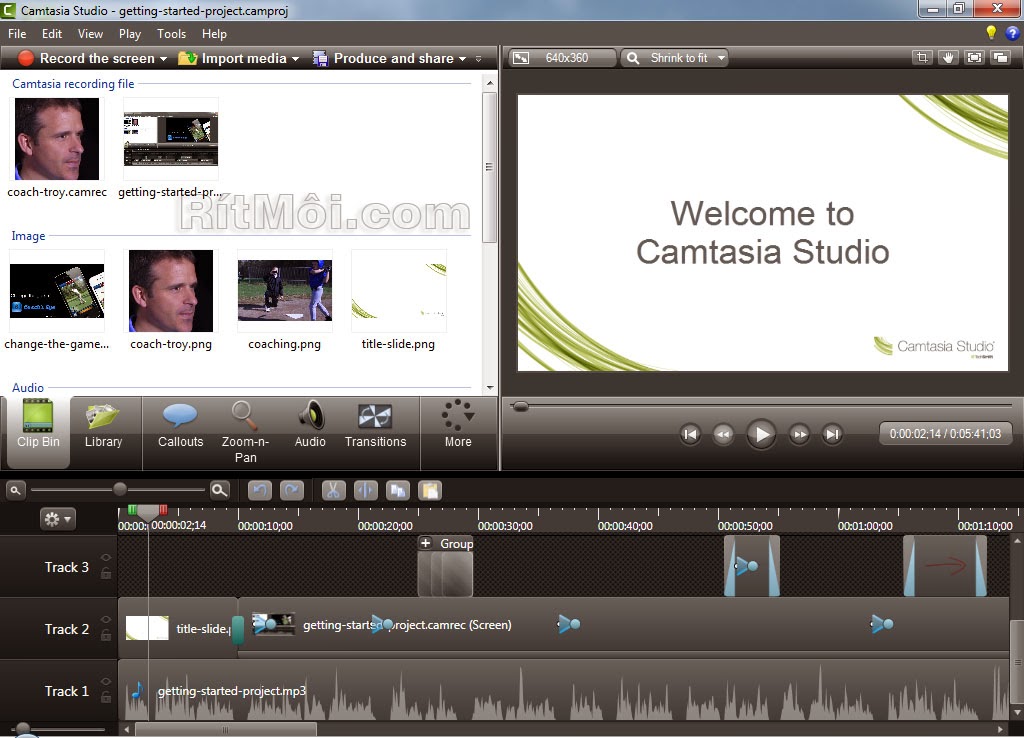Select getting-started-project.mp3 audio clip

pyautogui.click(x=564, y=690)
